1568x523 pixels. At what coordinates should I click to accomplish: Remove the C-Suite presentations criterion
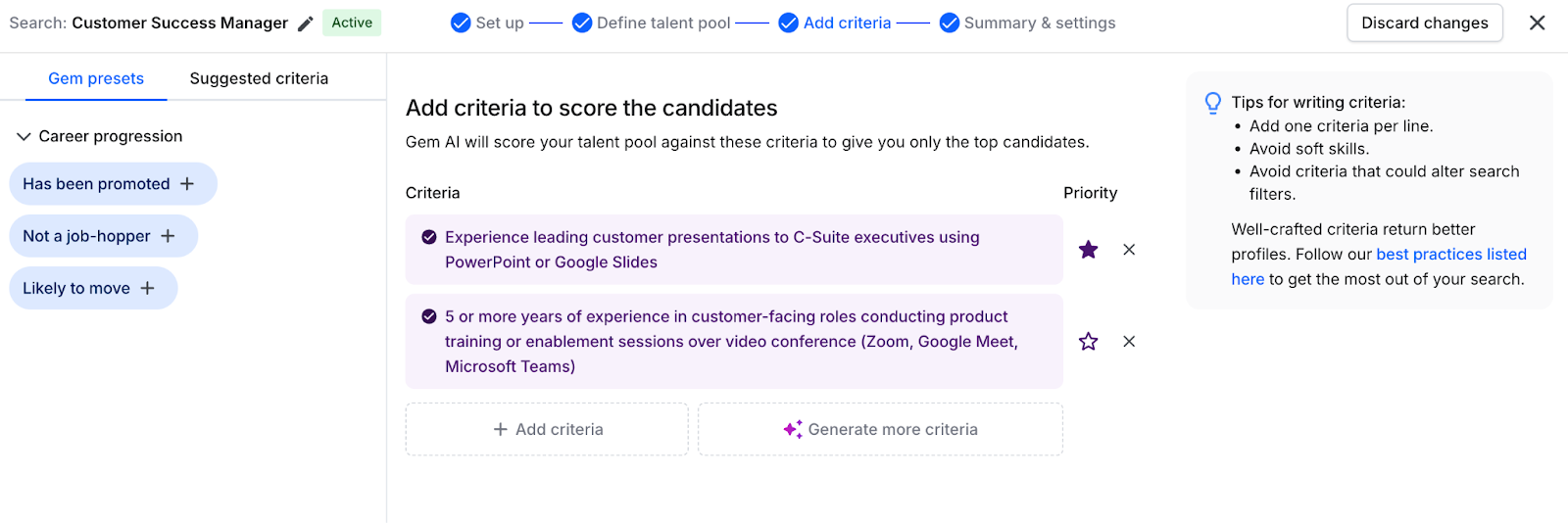click(x=1129, y=250)
